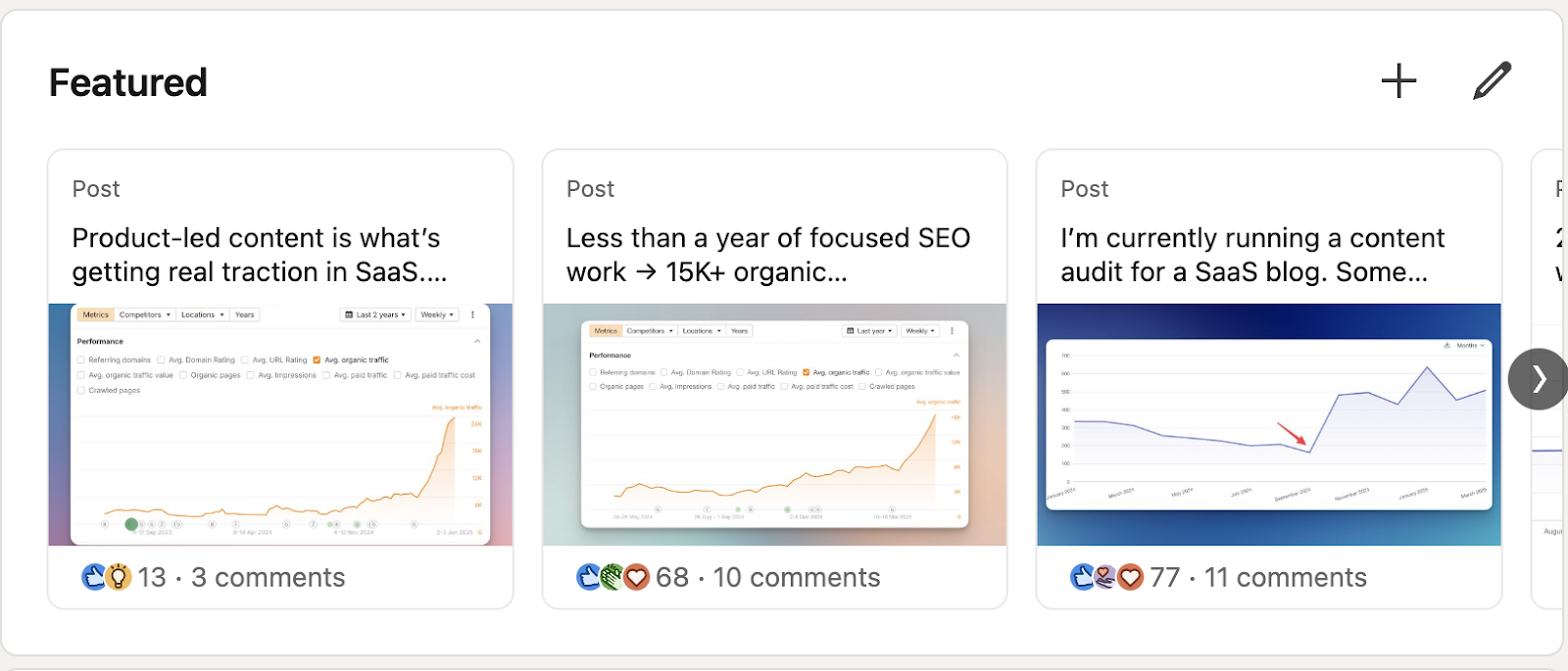Click the heart reaction icon on second post
The image size is (1568, 671).
pyautogui.click(x=638, y=577)
